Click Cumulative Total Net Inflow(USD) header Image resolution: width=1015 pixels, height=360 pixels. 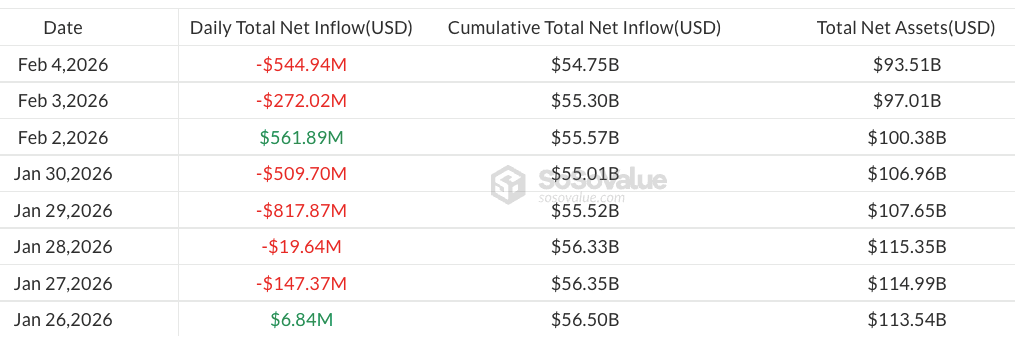(x=585, y=28)
